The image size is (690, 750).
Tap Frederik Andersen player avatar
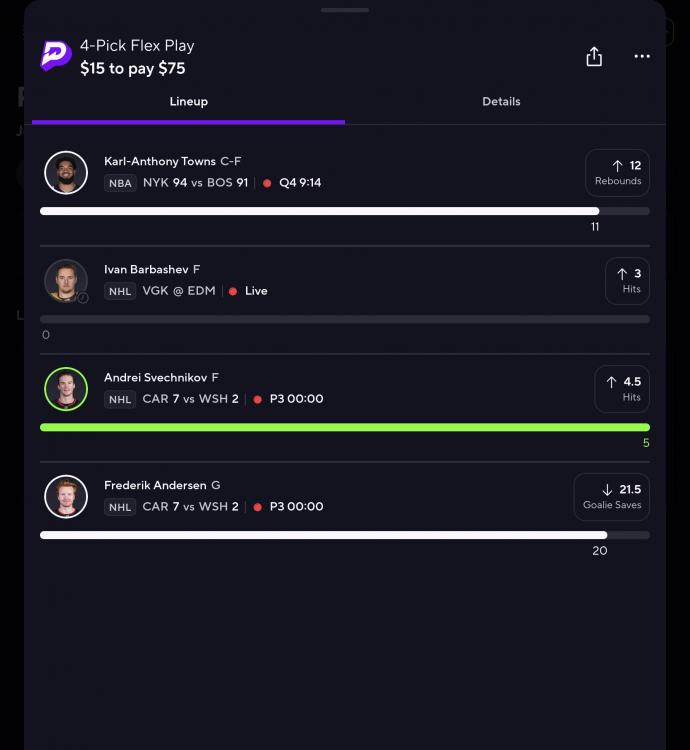pos(66,496)
